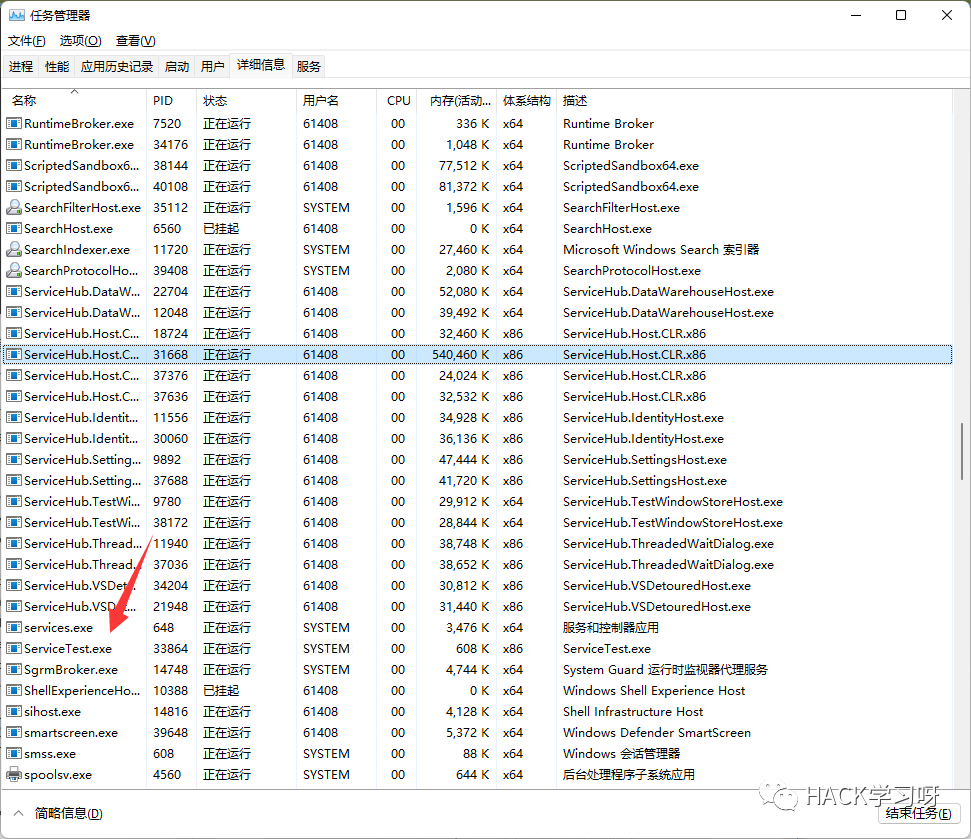Click the vertical scrollbar thumb
This screenshot has height=839, width=971.
pyautogui.click(x=962, y=451)
